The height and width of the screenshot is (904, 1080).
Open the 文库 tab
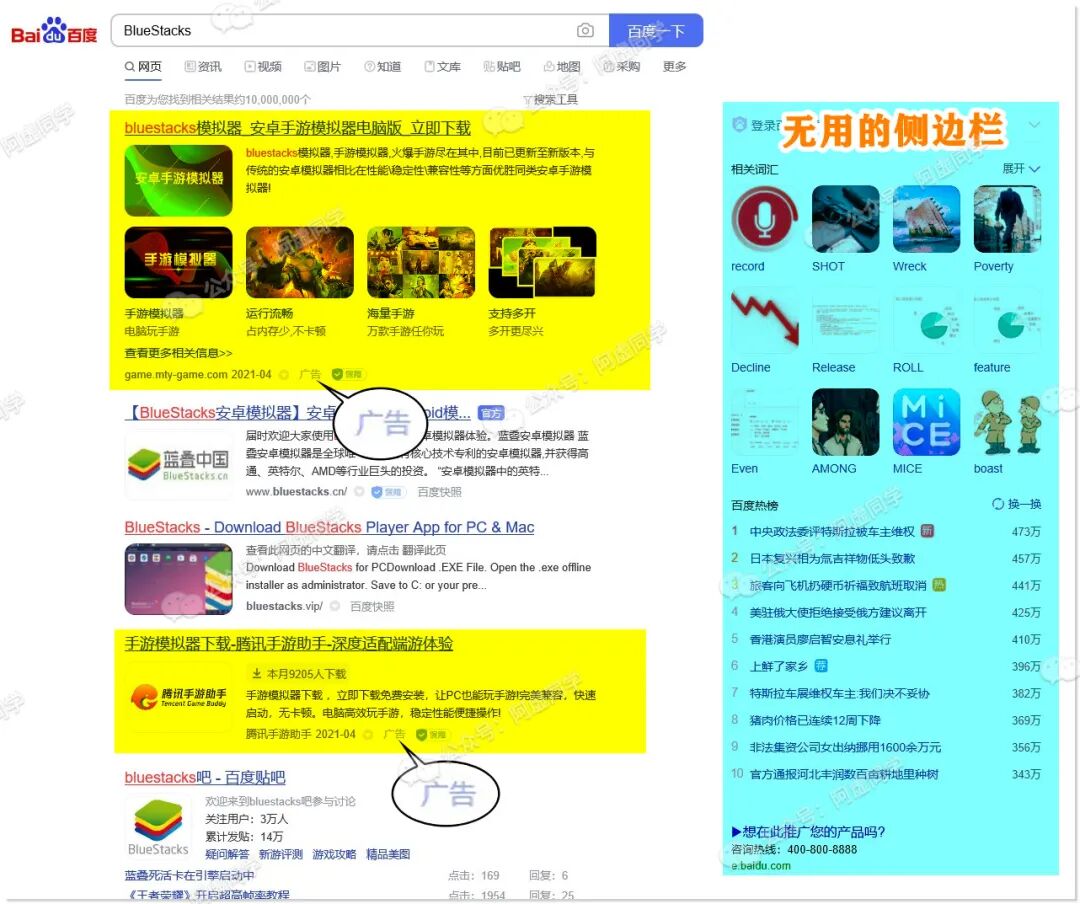tap(442, 66)
